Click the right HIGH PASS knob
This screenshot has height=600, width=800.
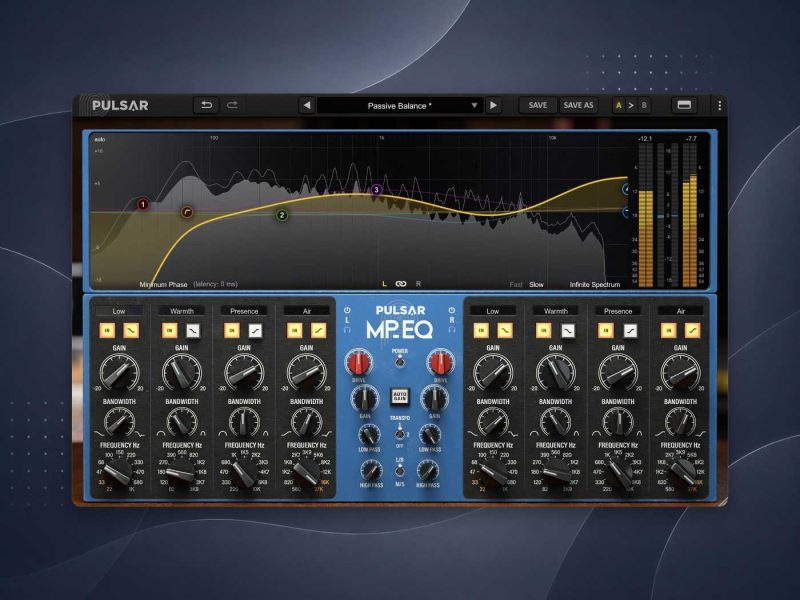428,470
